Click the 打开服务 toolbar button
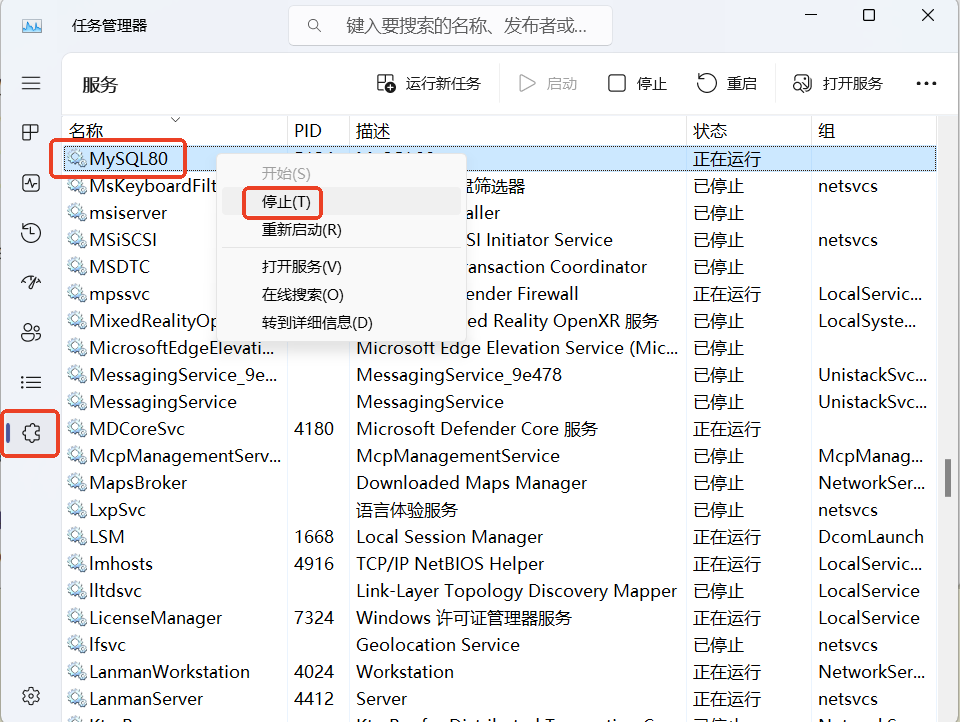The height and width of the screenshot is (722, 960). pos(838,83)
